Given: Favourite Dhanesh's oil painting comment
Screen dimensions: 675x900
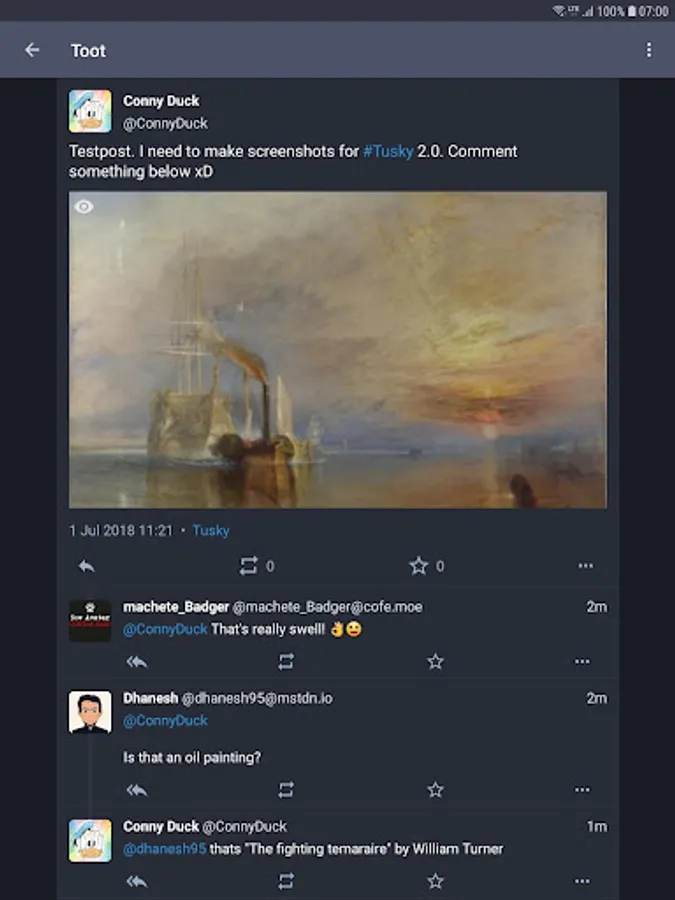Looking at the screenshot, I should (x=435, y=790).
